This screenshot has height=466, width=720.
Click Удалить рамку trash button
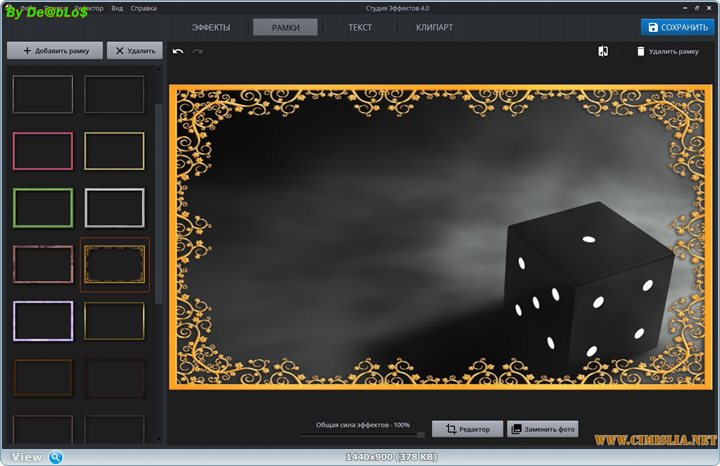point(667,51)
